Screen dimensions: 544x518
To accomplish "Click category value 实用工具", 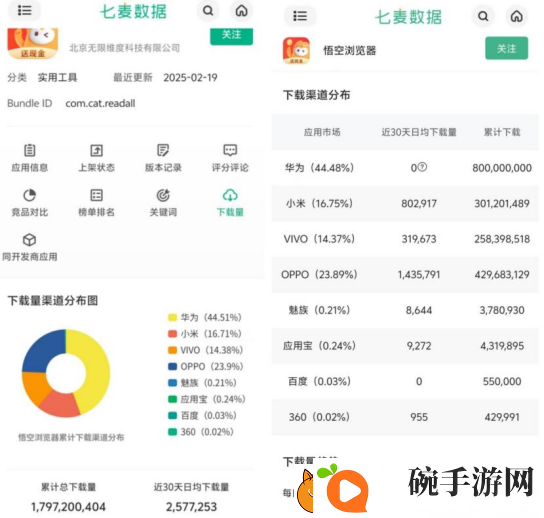I will [57, 77].
